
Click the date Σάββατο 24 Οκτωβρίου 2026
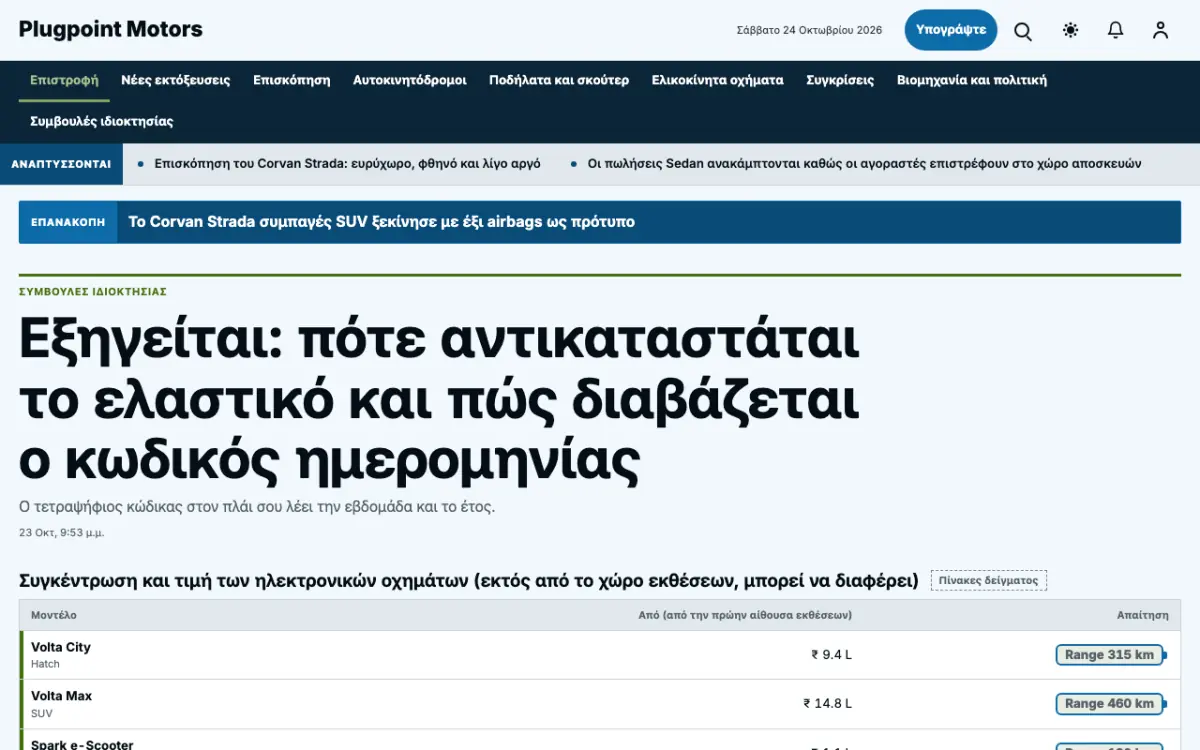(x=810, y=30)
